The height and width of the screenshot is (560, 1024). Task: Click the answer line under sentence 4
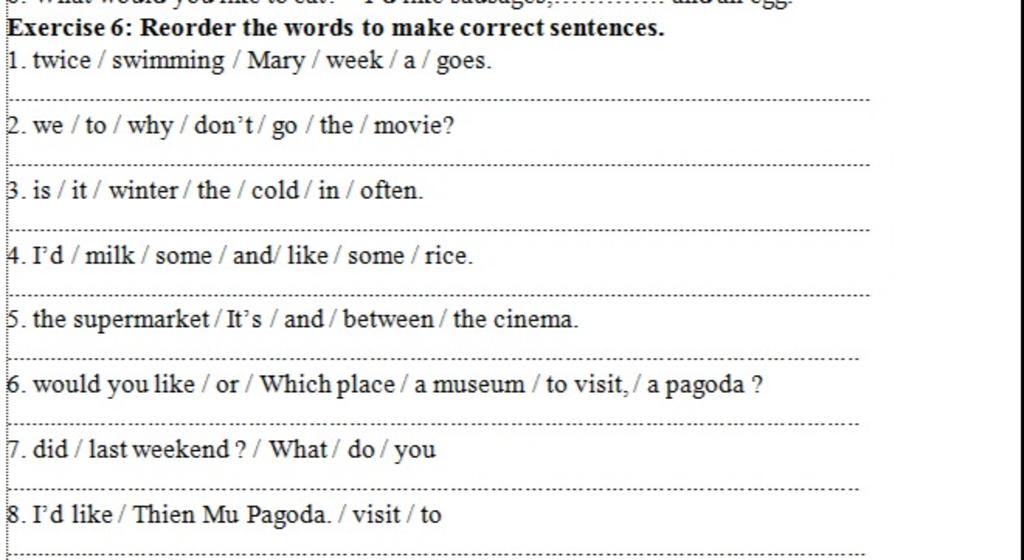click(438, 295)
